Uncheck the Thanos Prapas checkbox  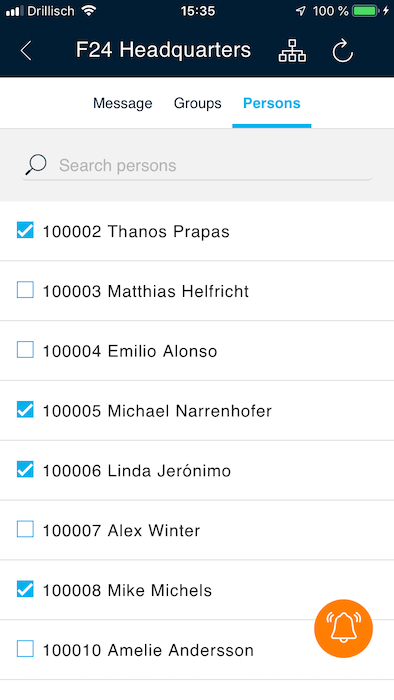pyautogui.click(x=25, y=230)
